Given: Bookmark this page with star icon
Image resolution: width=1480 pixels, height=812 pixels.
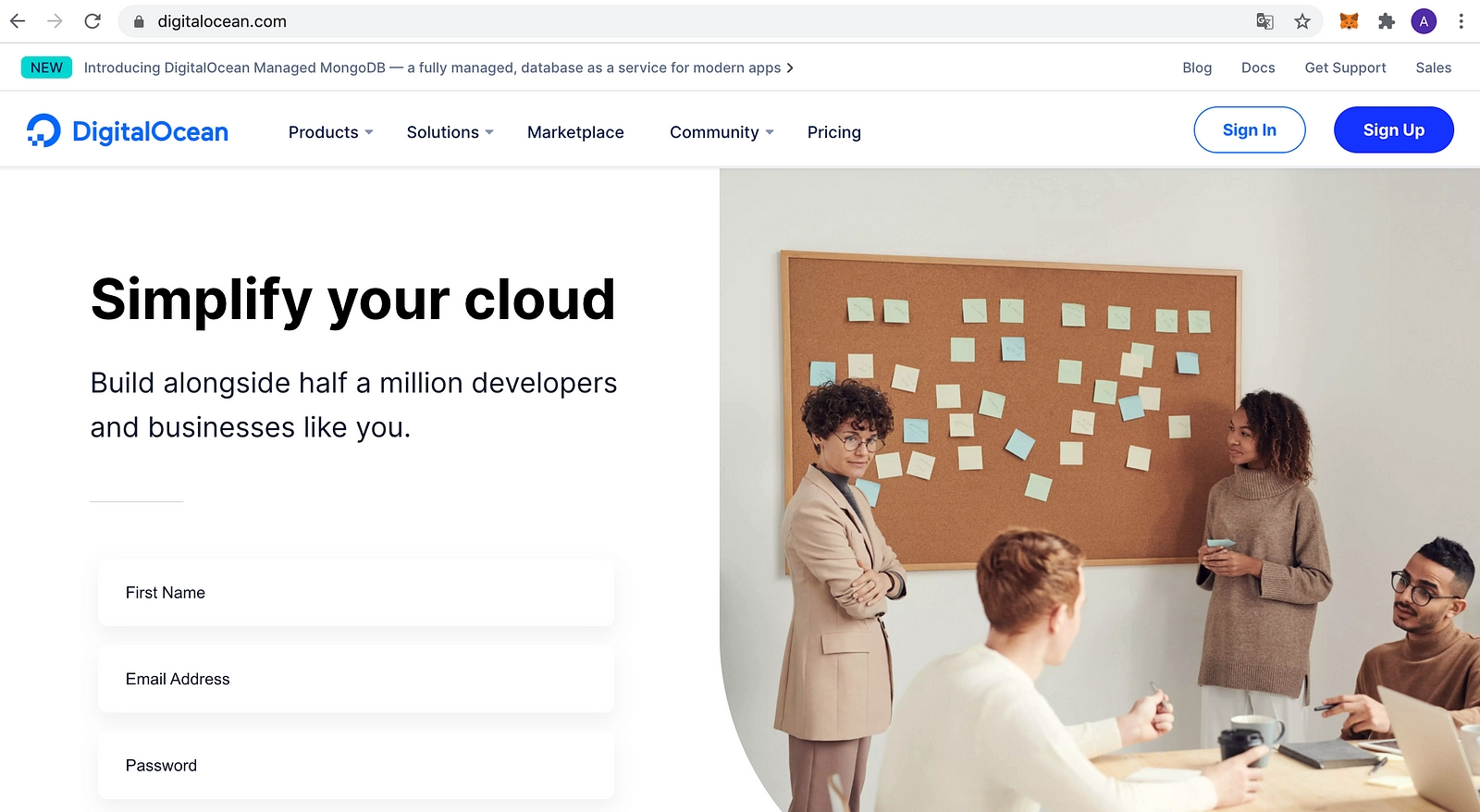Looking at the screenshot, I should pos(1302,21).
